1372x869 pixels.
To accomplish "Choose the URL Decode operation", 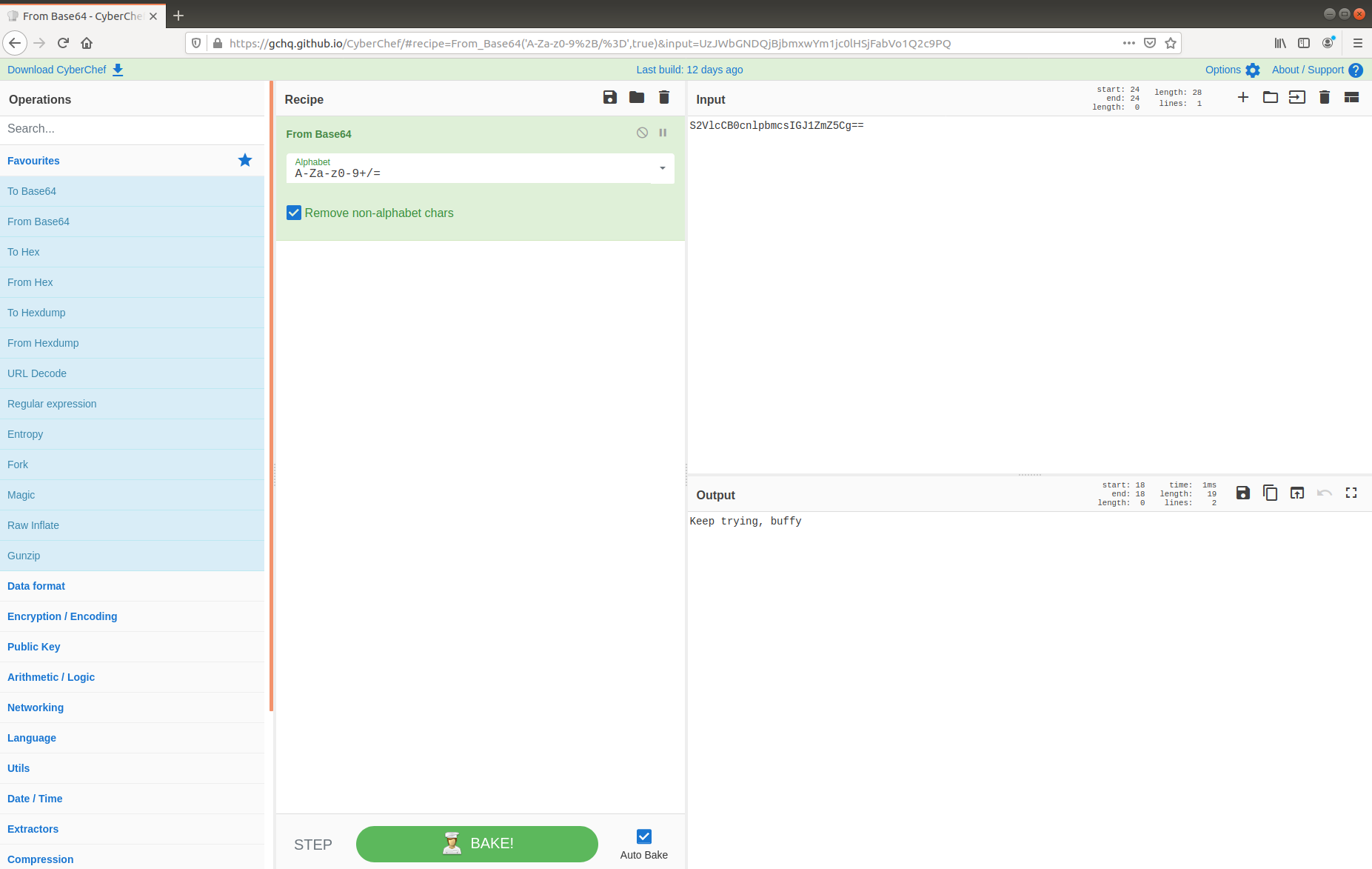I will point(37,373).
